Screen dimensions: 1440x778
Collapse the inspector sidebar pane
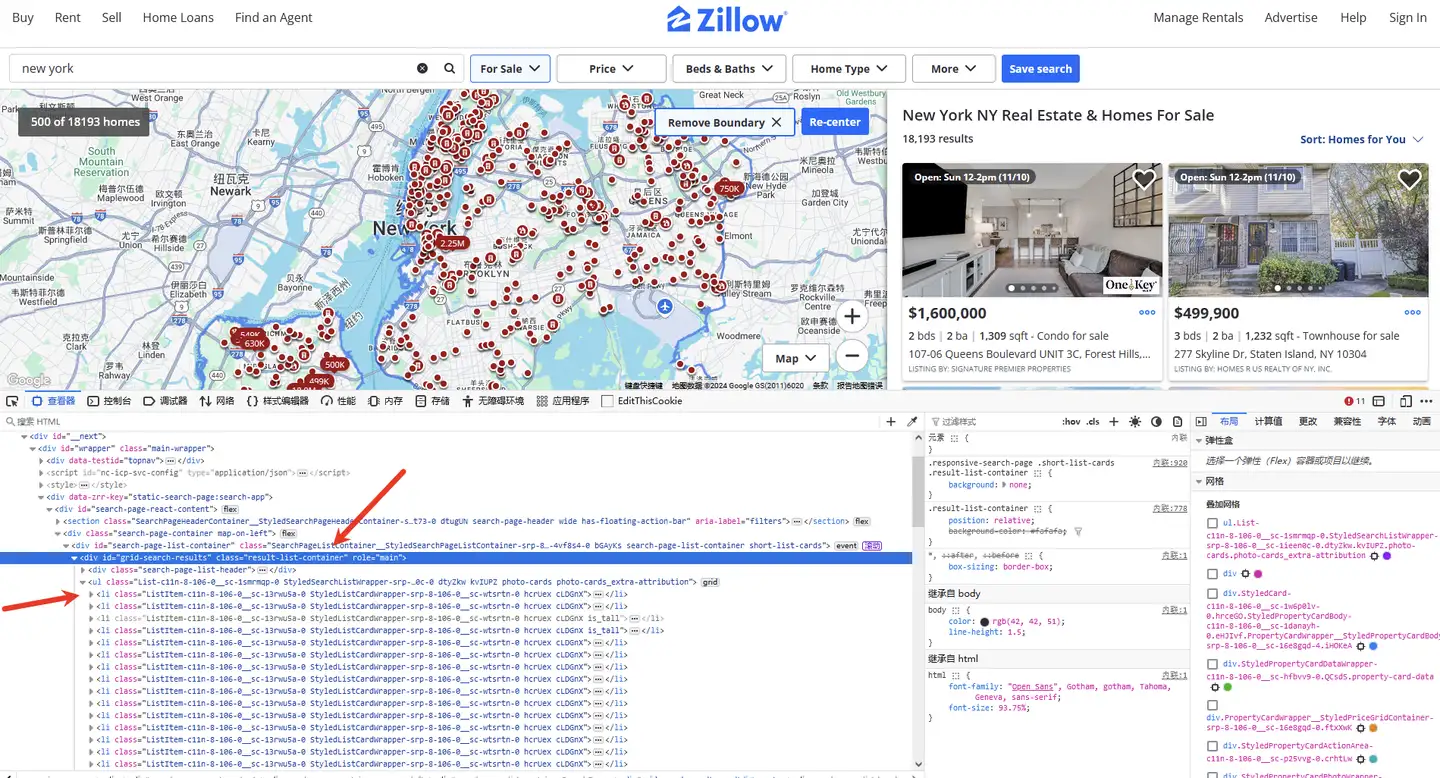(x=1201, y=422)
